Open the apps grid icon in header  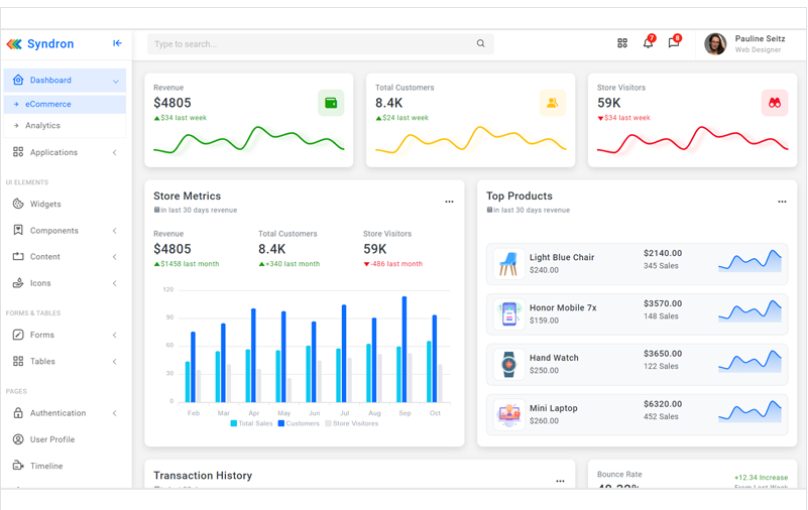(x=622, y=43)
